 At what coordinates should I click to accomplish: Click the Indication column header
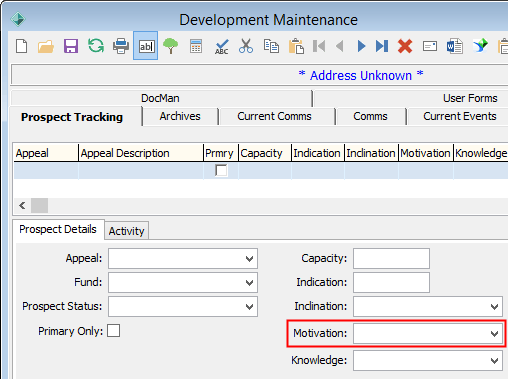tap(318, 153)
